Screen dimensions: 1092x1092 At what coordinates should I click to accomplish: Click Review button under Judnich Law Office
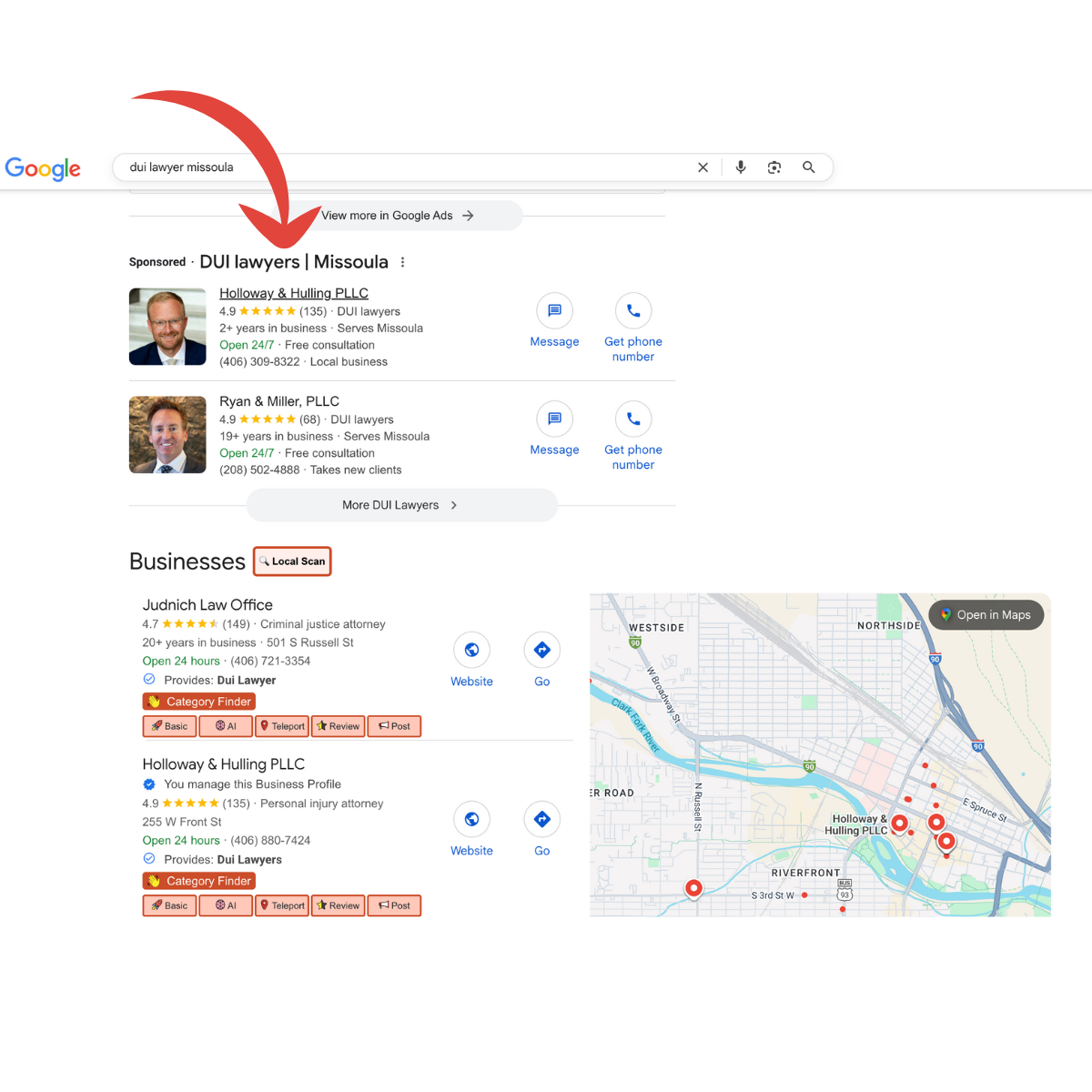coord(339,726)
